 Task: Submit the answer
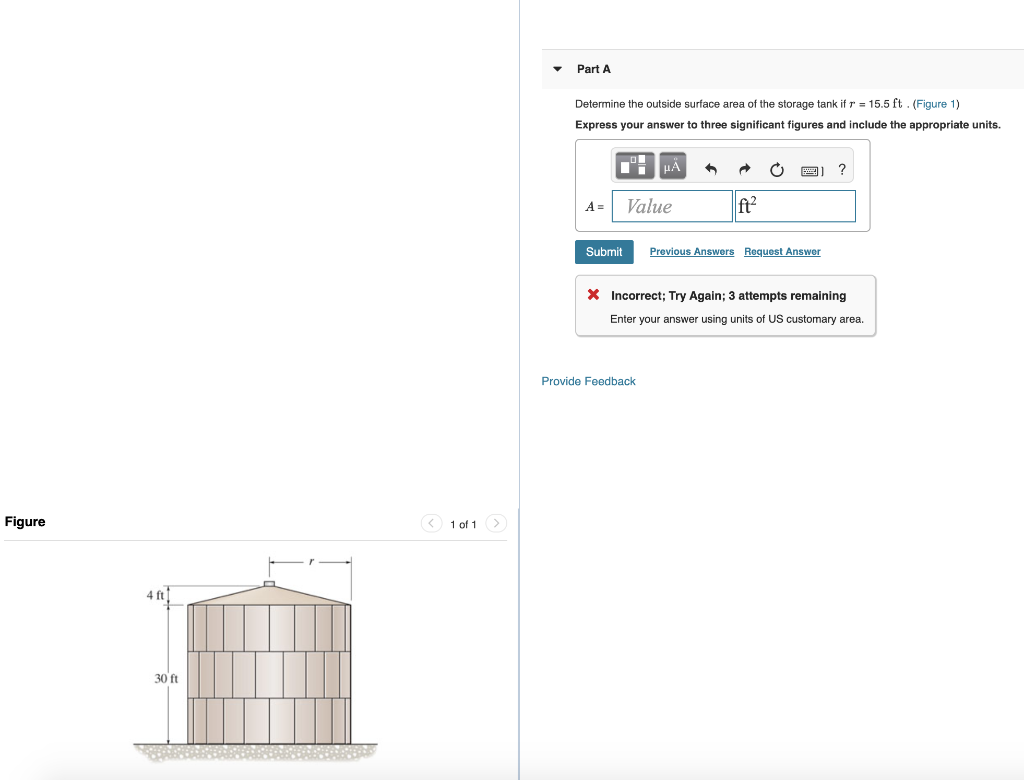[x=604, y=252]
